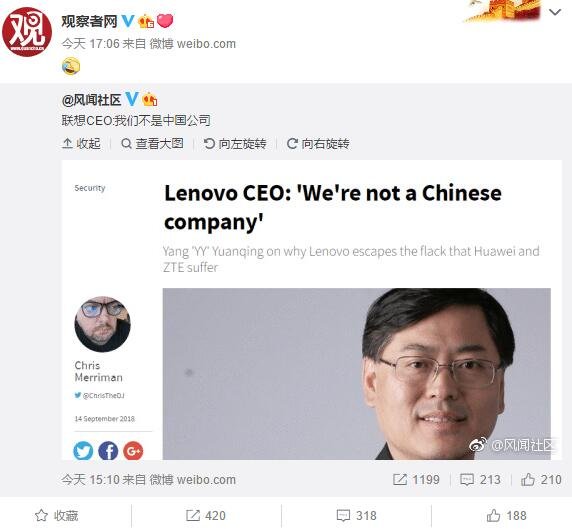The height and width of the screenshot is (529, 572).
Task: View the large image via 查看大图
Action: 152,143
